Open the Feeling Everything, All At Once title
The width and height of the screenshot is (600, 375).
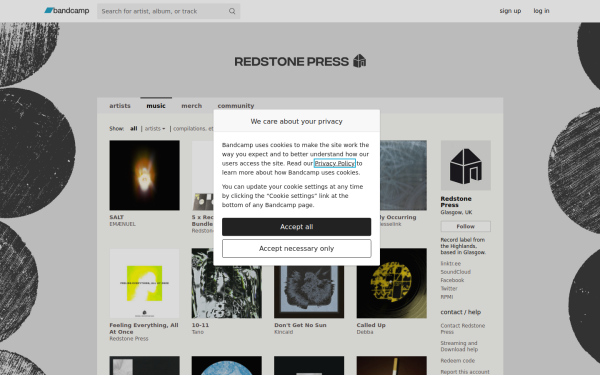(x=144, y=328)
